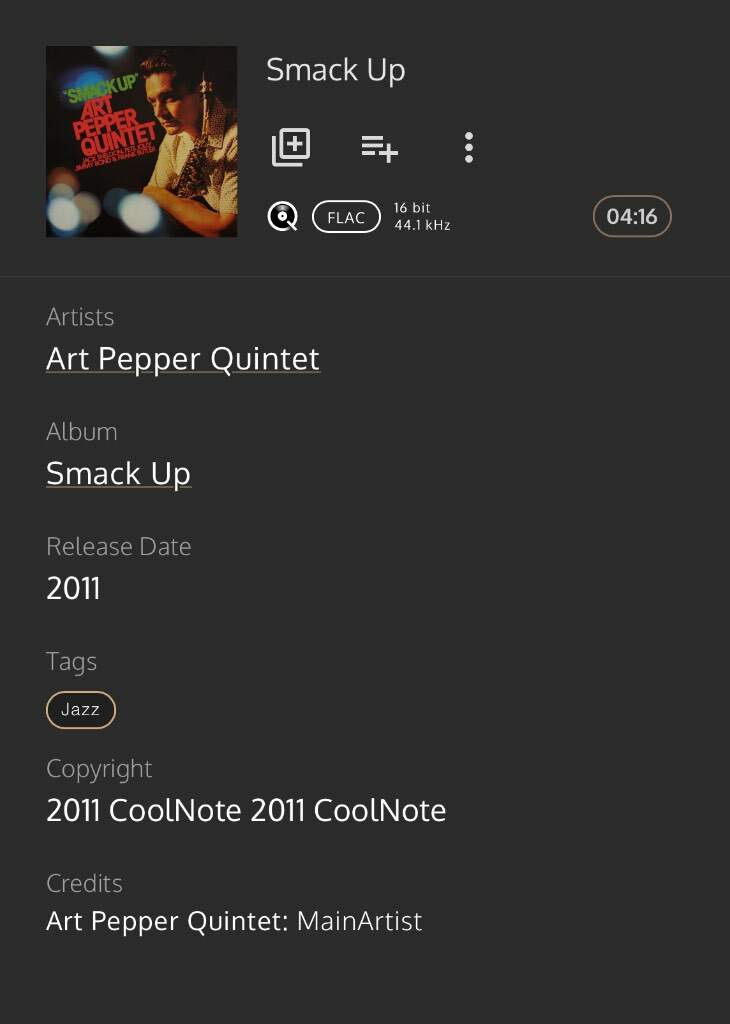Select the Jazz tag chip

pyautogui.click(x=81, y=710)
